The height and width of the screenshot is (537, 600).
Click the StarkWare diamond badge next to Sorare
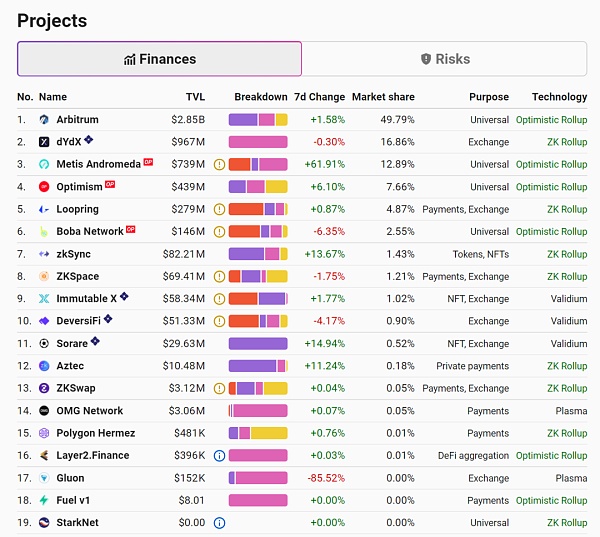click(x=95, y=341)
